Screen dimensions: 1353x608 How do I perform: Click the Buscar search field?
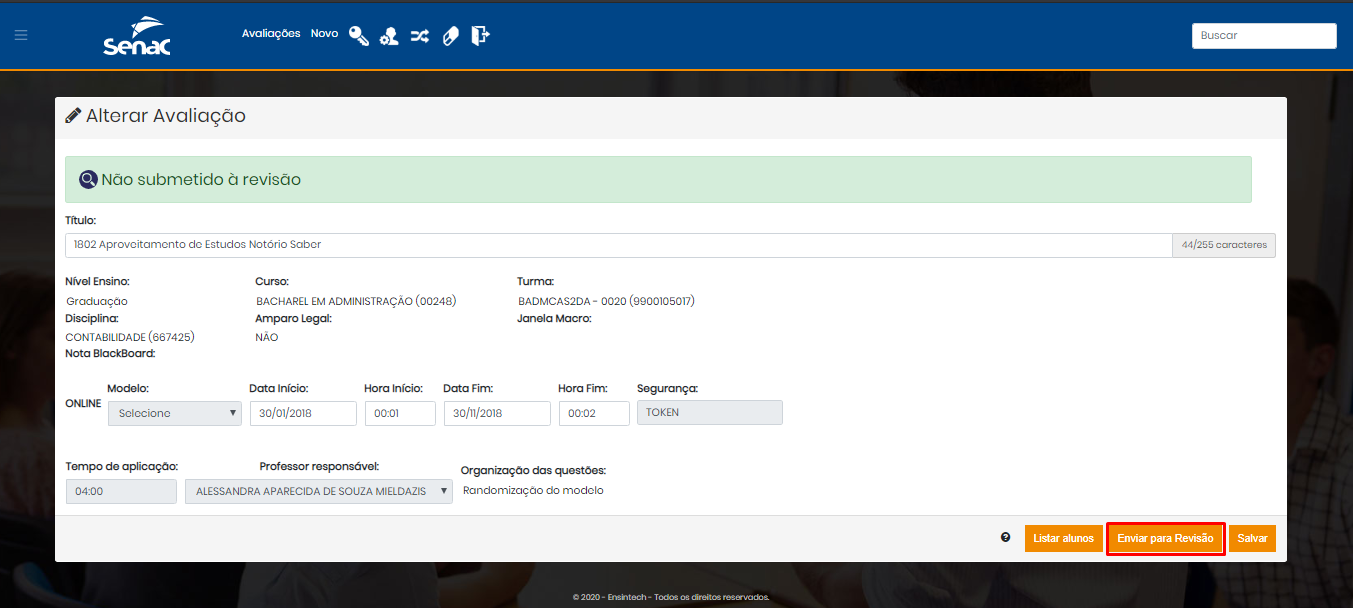[x=1264, y=35]
